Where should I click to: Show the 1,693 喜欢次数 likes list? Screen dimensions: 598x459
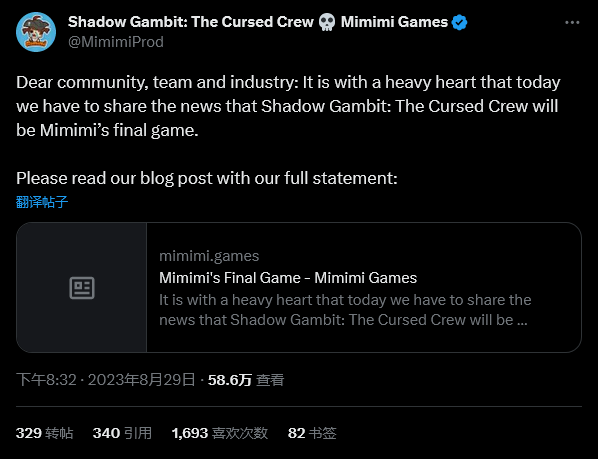220,433
